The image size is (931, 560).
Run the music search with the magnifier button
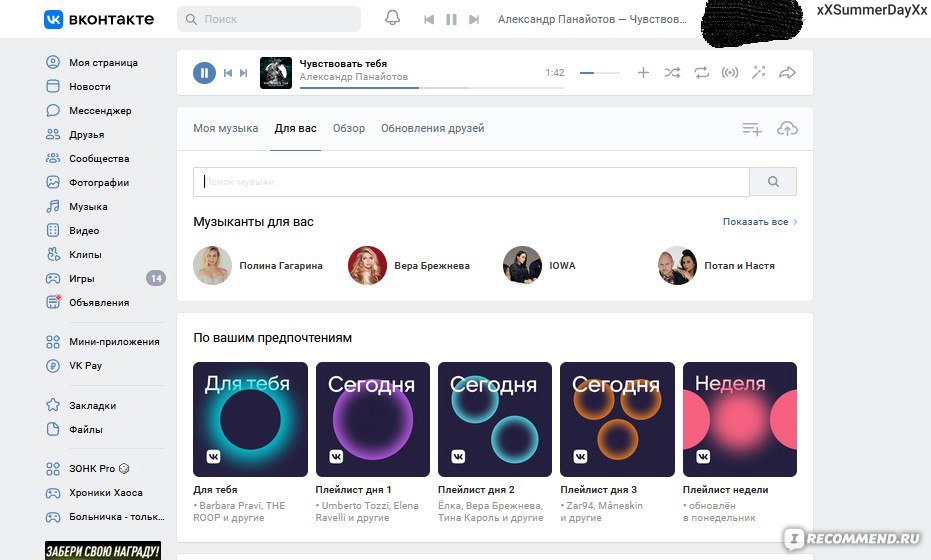point(773,182)
